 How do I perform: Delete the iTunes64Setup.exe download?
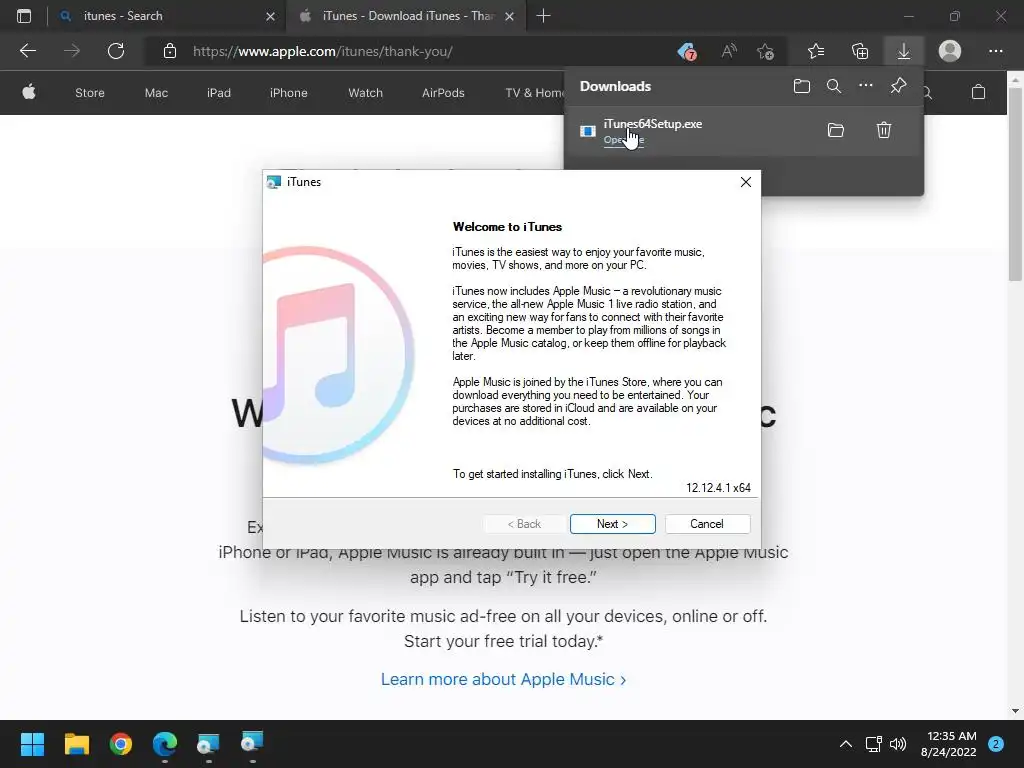pyautogui.click(x=884, y=130)
